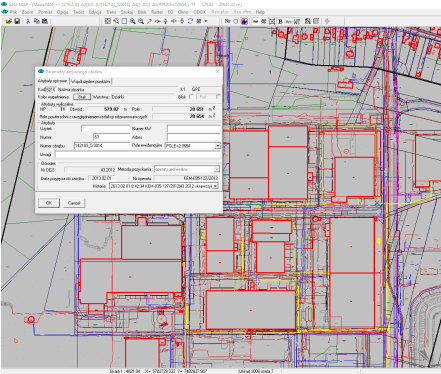Switch to Atrybuty opisowe tab

[52, 81]
